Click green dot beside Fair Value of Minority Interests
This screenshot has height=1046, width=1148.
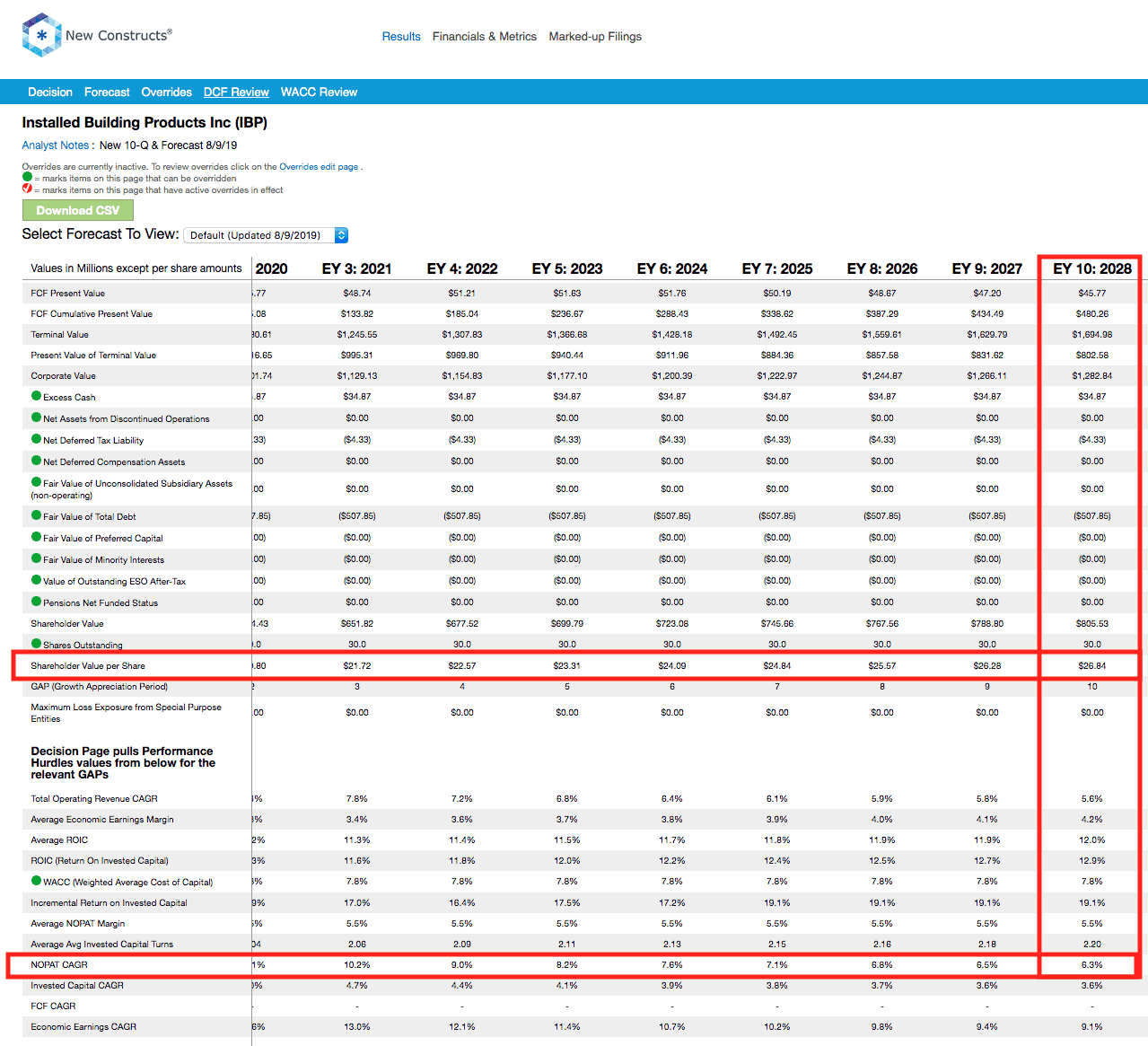click(x=37, y=558)
